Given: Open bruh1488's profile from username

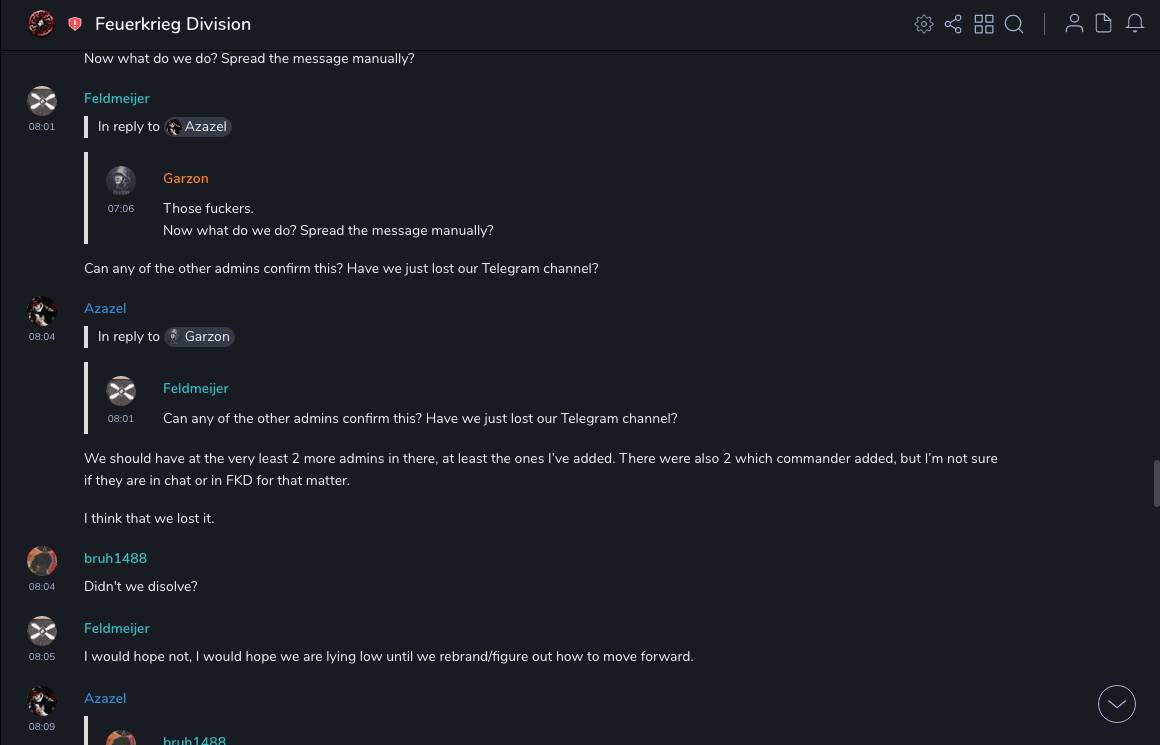Looking at the screenshot, I should click(x=115, y=558).
